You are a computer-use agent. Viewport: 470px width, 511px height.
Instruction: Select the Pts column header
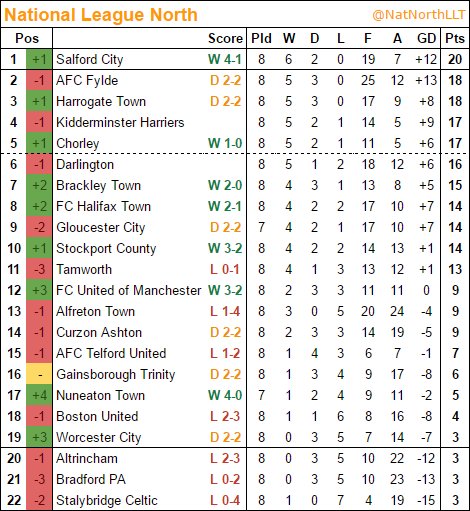coord(455,38)
